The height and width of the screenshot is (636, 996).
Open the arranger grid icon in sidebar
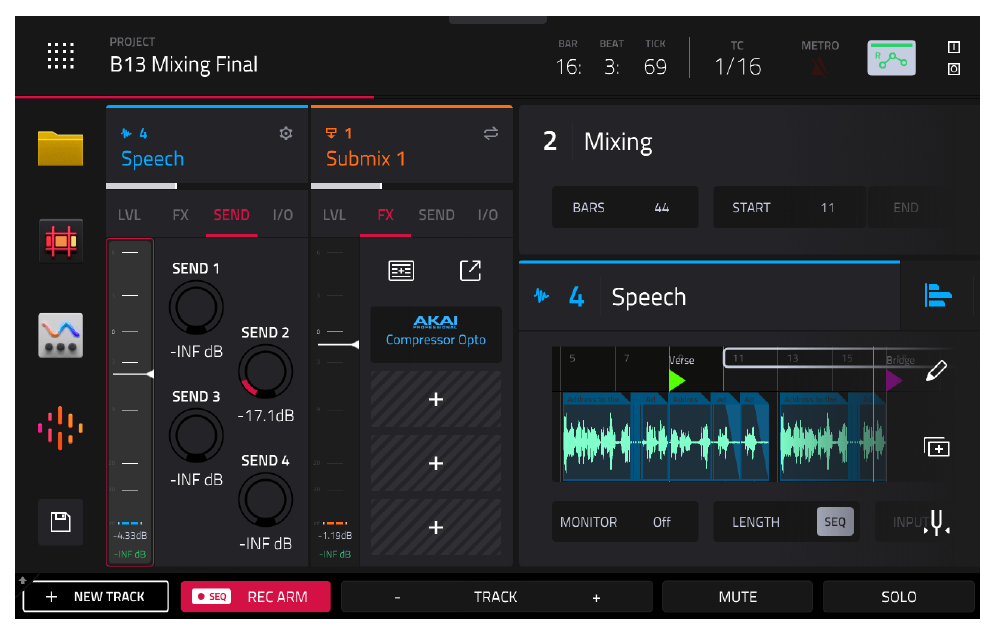click(x=60, y=241)
